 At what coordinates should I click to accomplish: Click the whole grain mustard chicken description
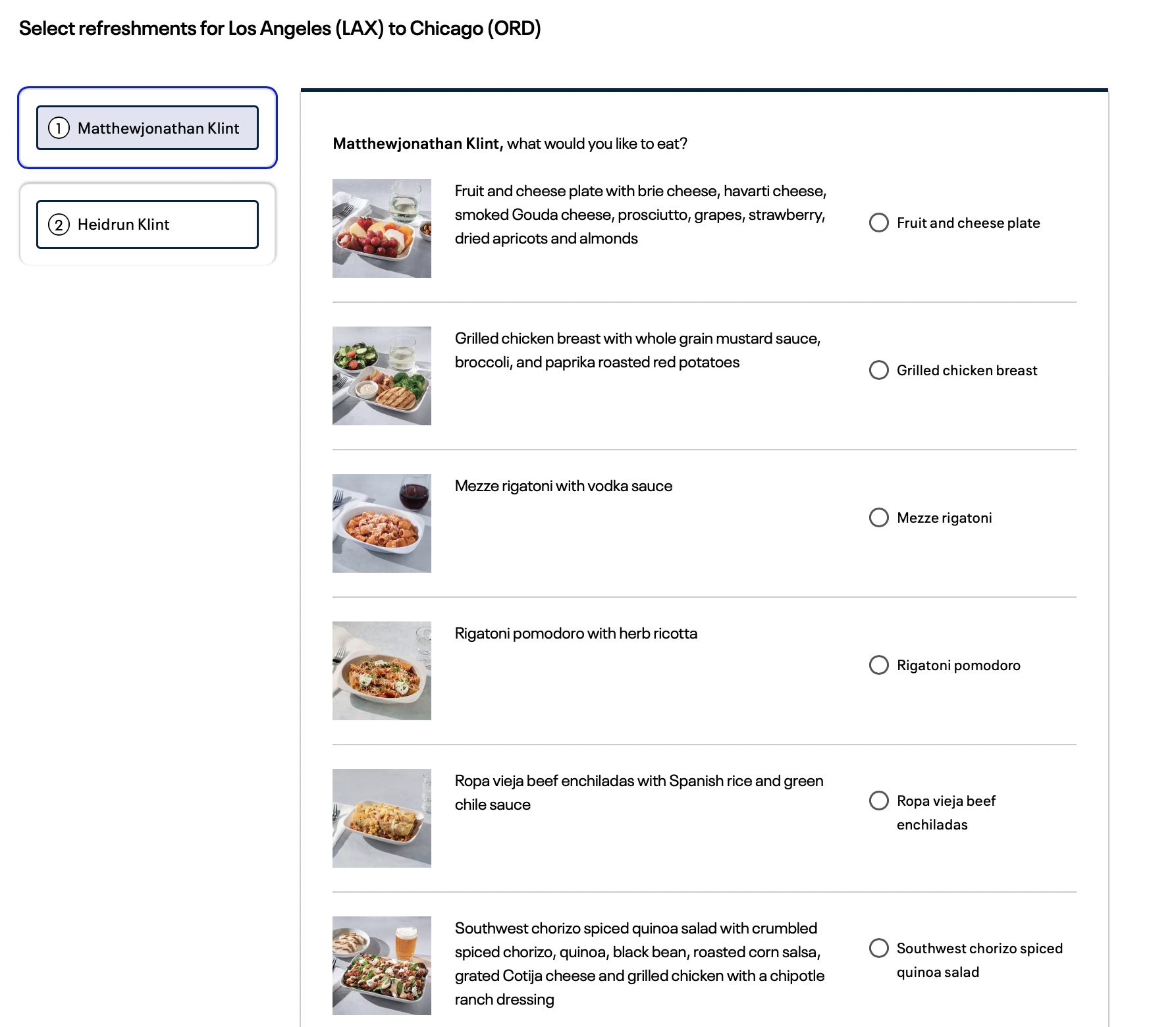[x=637, y=350]
